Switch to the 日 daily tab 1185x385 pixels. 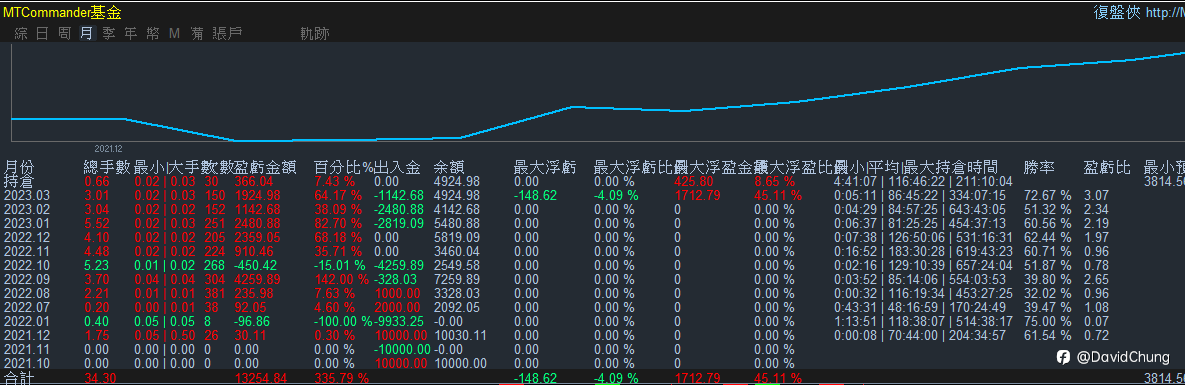click(x=42, y=33)
